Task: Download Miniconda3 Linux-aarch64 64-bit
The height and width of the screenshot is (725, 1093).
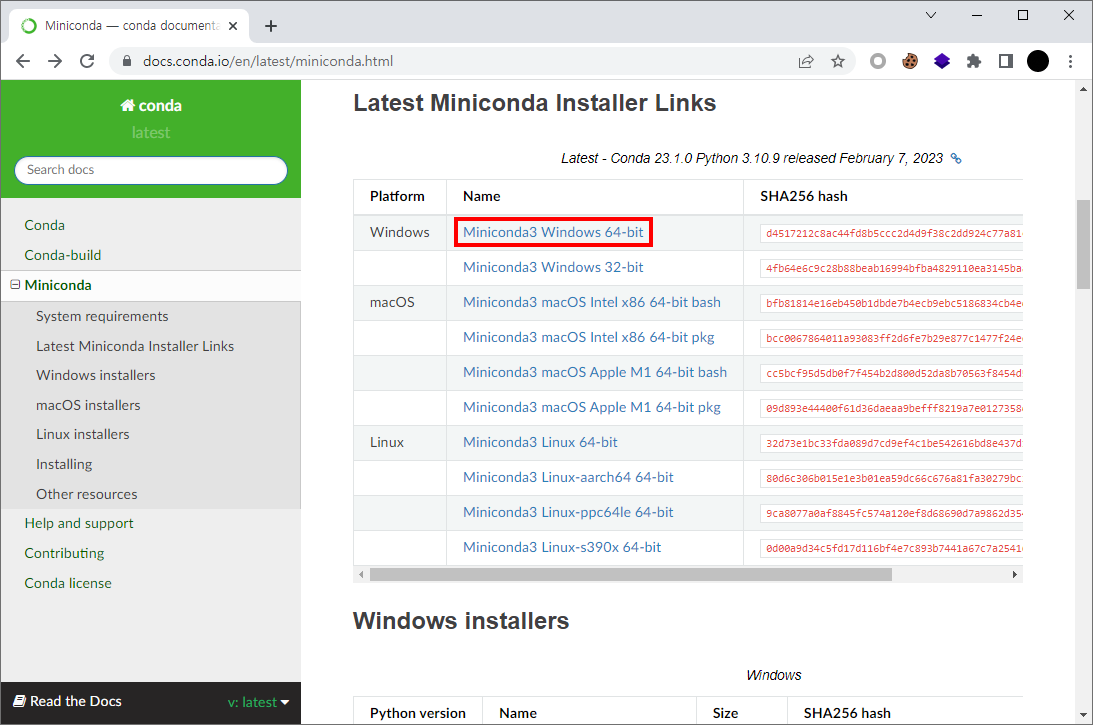Action: pos(568,478)
